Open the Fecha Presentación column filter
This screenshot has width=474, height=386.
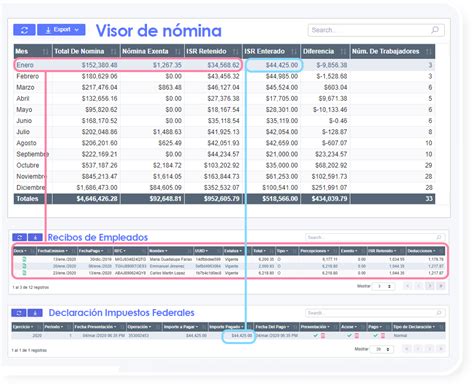[x=115, y=327]
